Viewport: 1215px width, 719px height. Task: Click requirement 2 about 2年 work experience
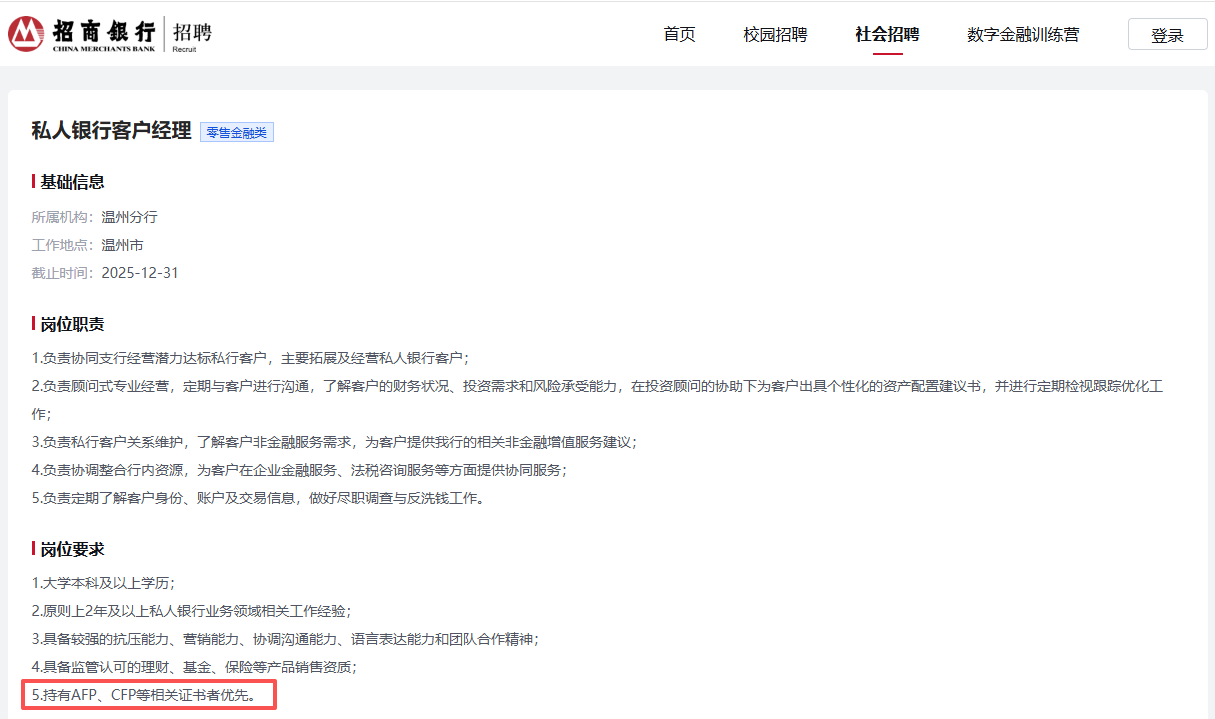tap(191, 610)
